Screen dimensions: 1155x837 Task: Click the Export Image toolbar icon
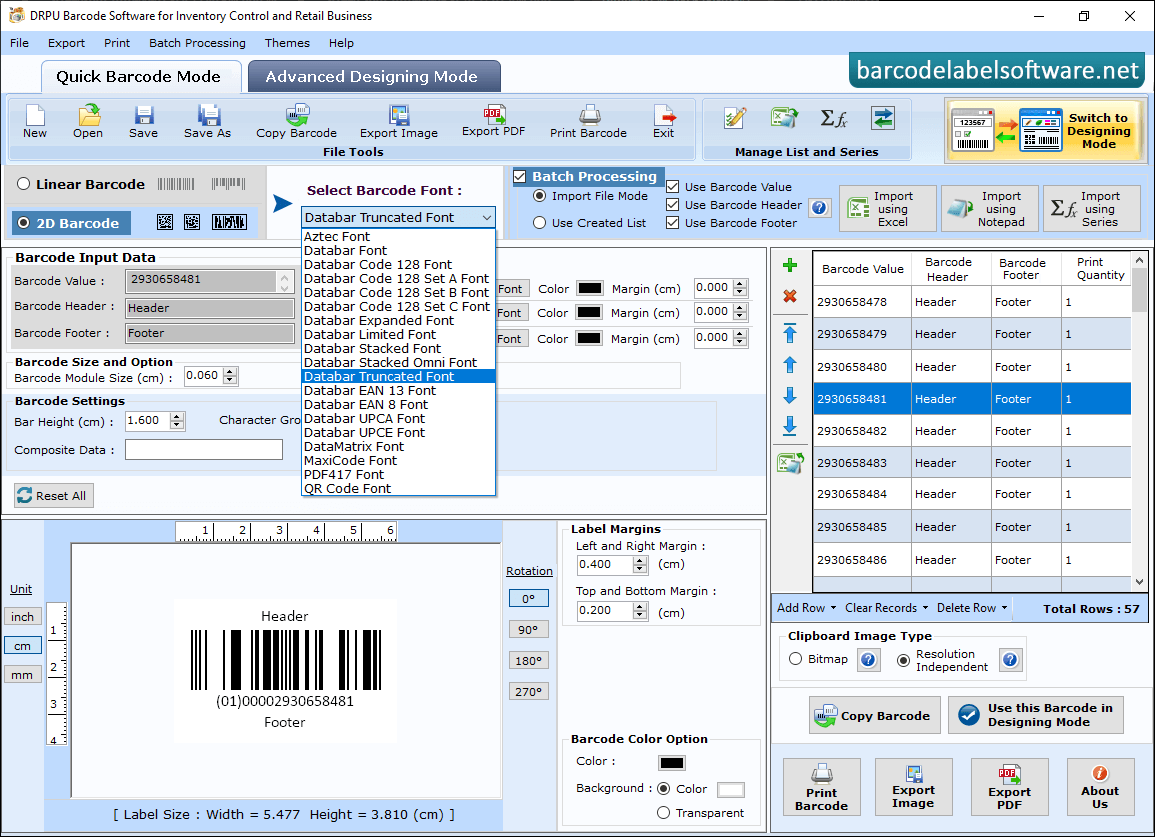pyautogui.click(x=399, y=116)
